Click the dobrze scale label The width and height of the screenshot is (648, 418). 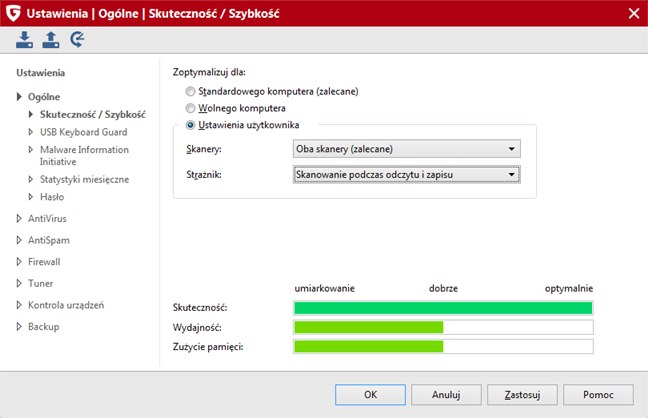(x=443, y=288)
